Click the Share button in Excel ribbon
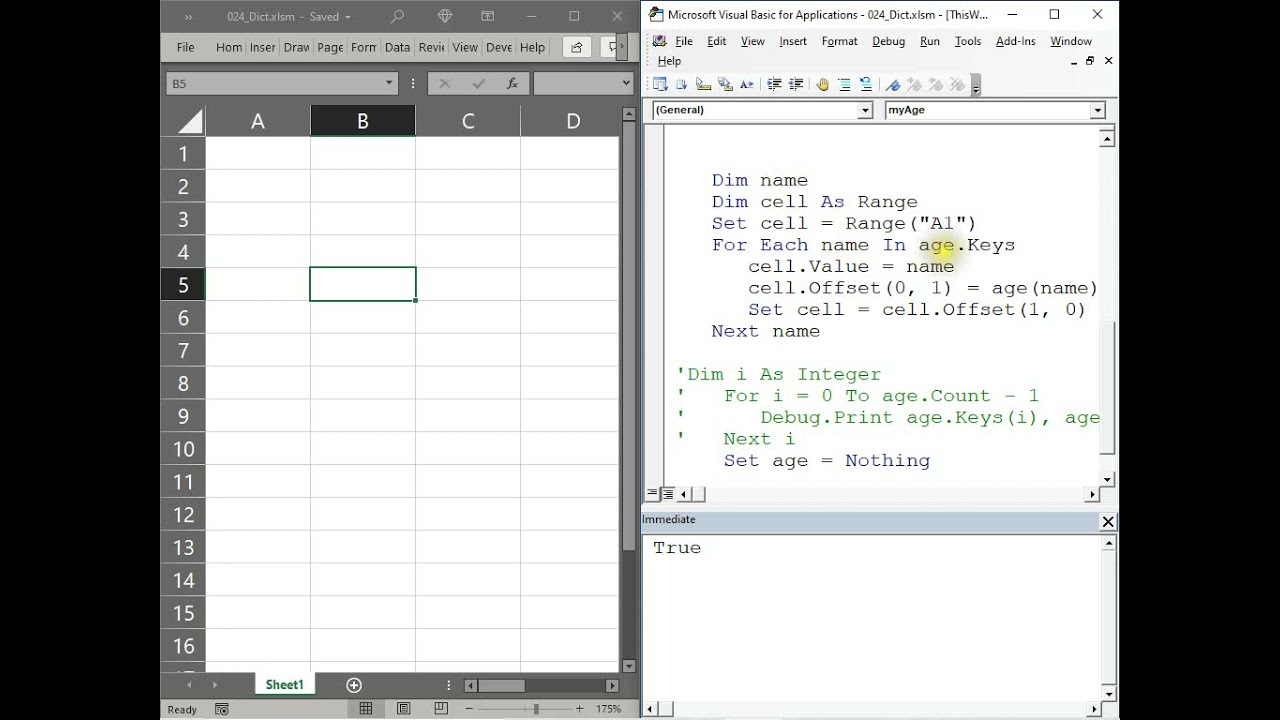Image resolution: width=1280 pixels, height=720 pixels. (576, 47)
